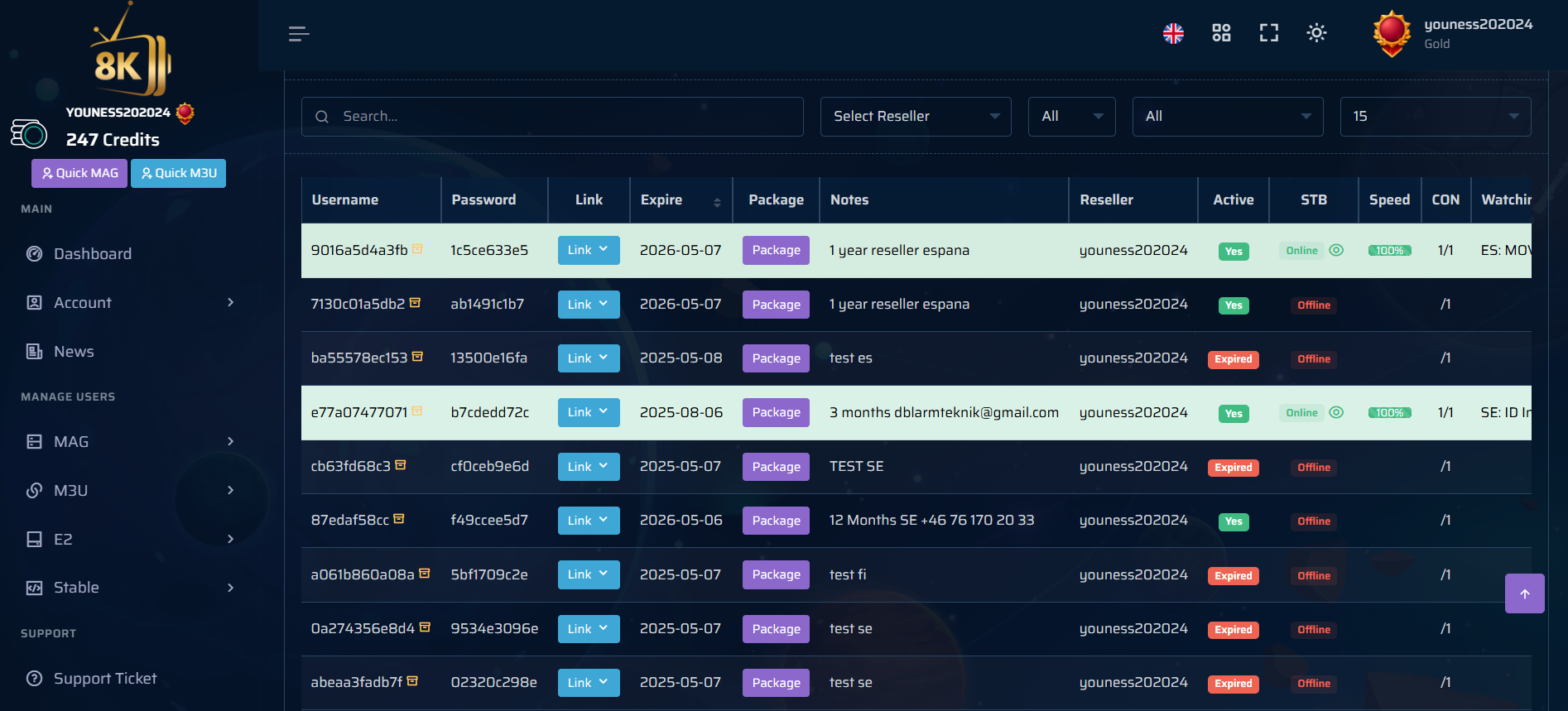Toggle the Yes active badge for 9016a5d4a3fb
Screen dimensions: 1568x711
[1234, 252]
